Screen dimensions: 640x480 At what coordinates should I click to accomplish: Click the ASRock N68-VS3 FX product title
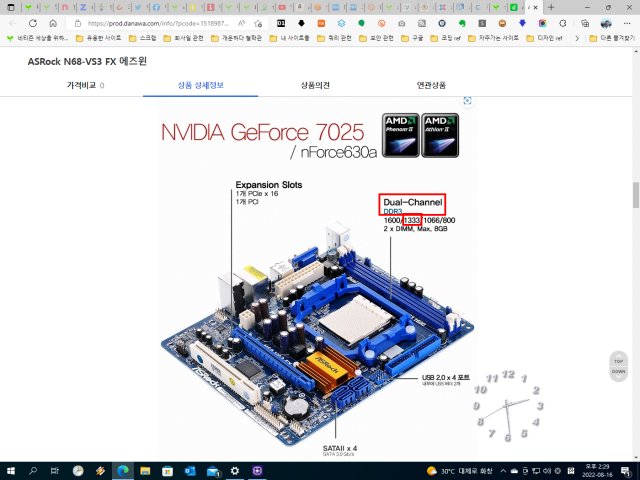tap(87, 62)
